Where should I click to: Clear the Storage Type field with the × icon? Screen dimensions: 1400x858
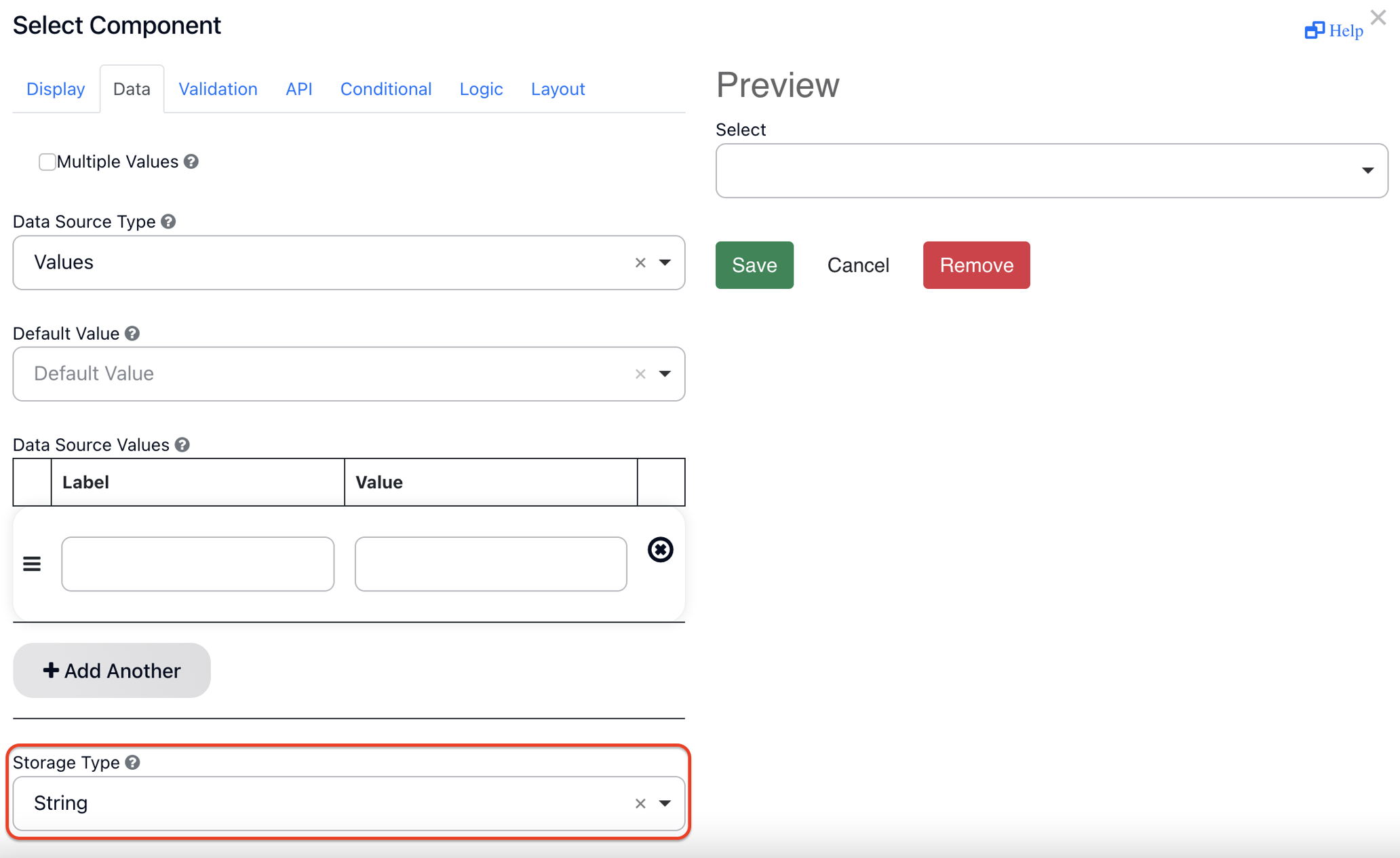639,803
